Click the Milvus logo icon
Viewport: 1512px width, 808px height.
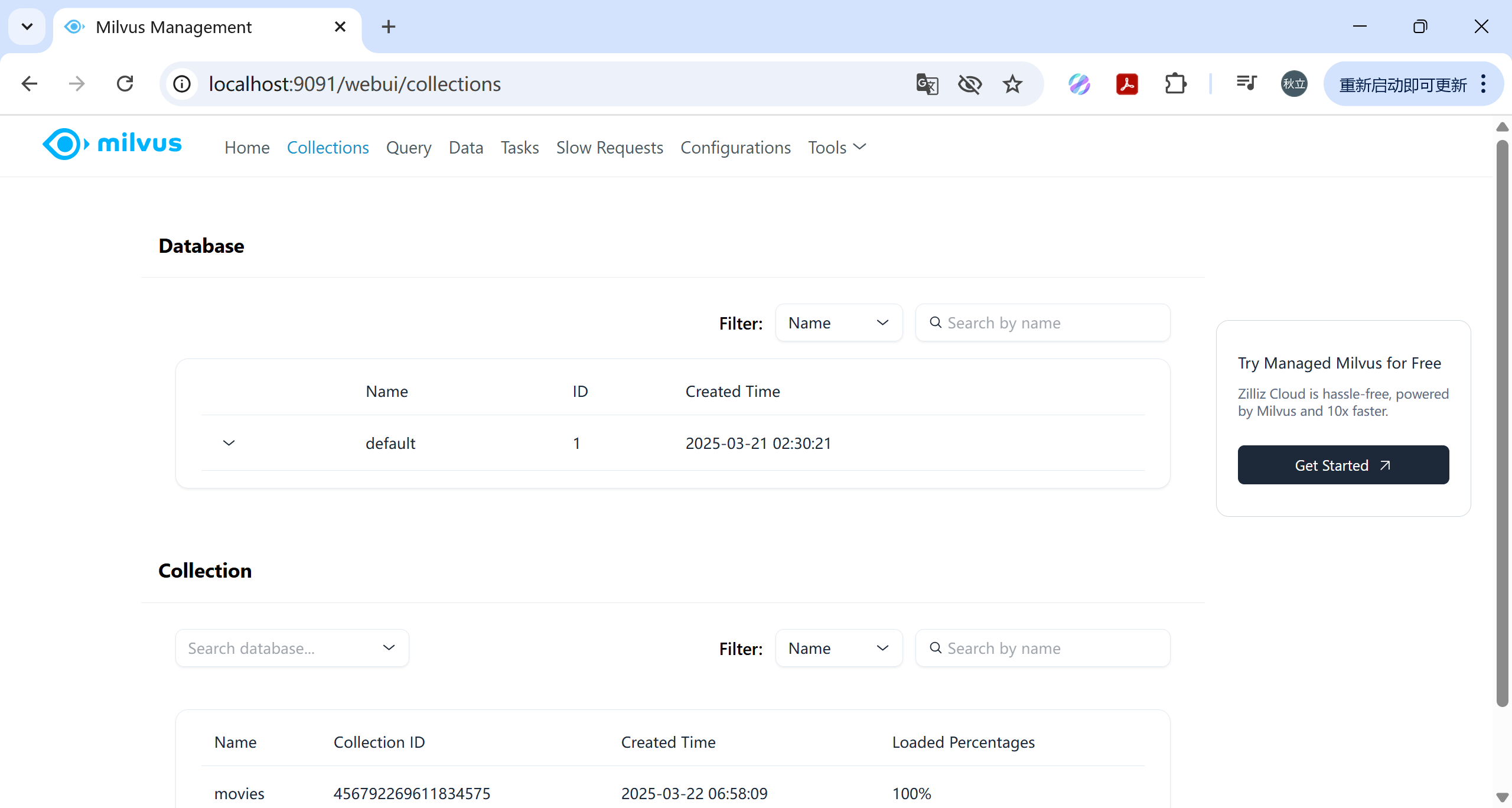pos(65,144)
